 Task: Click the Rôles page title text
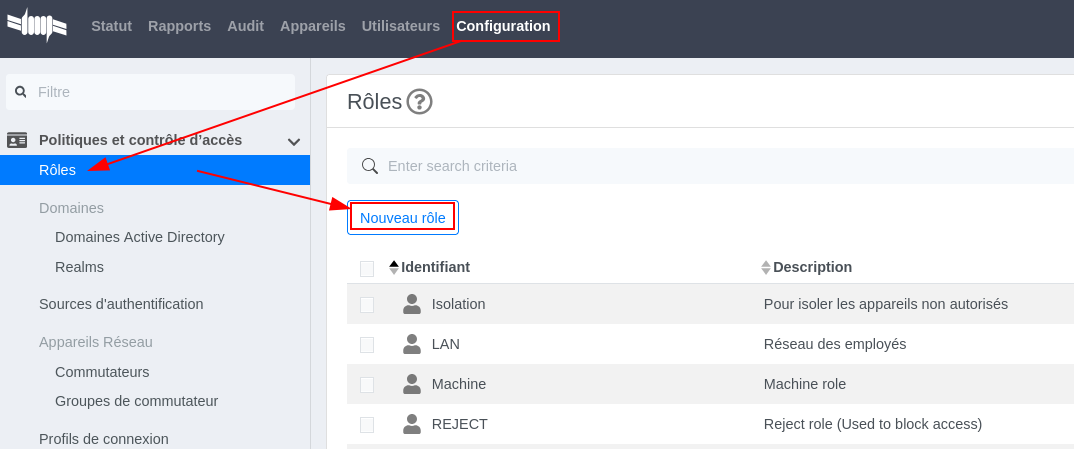374,102
